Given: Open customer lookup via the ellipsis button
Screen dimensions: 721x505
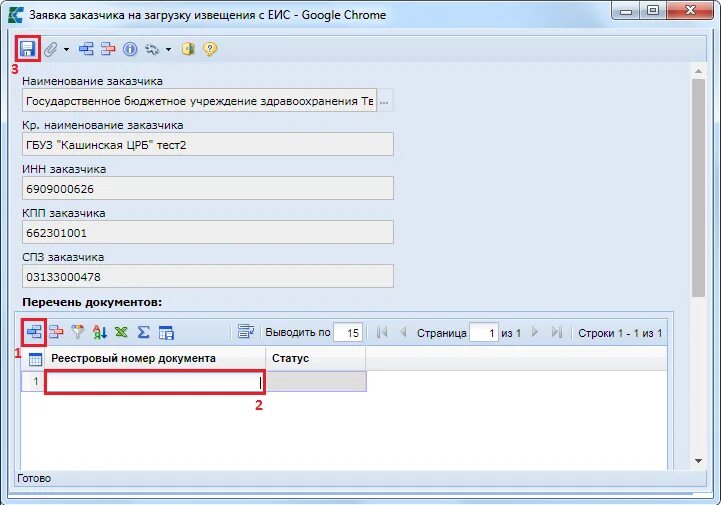Looking at the screenshot, I should 385,101.
